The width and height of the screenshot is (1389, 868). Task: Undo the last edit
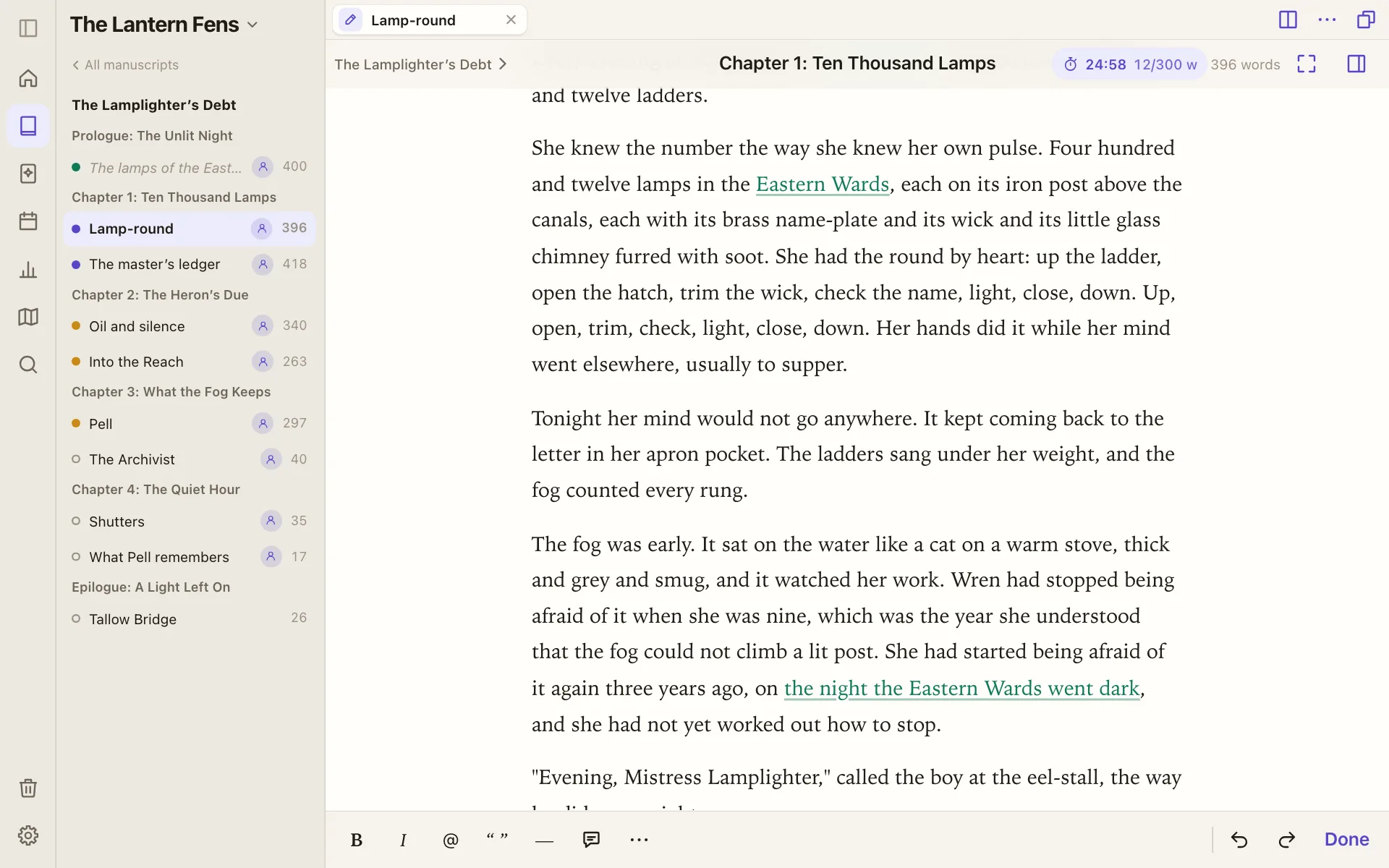[x=1239, y=840]
